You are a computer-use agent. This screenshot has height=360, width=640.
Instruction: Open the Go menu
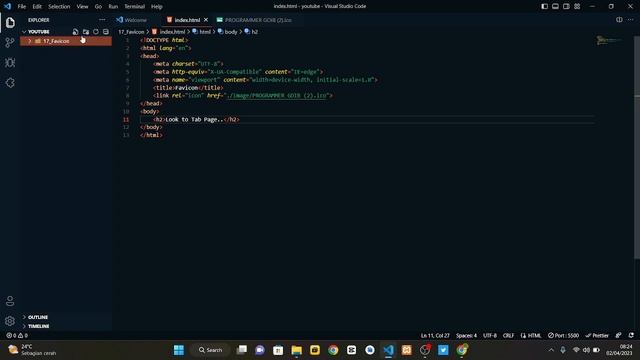point(98,6)
